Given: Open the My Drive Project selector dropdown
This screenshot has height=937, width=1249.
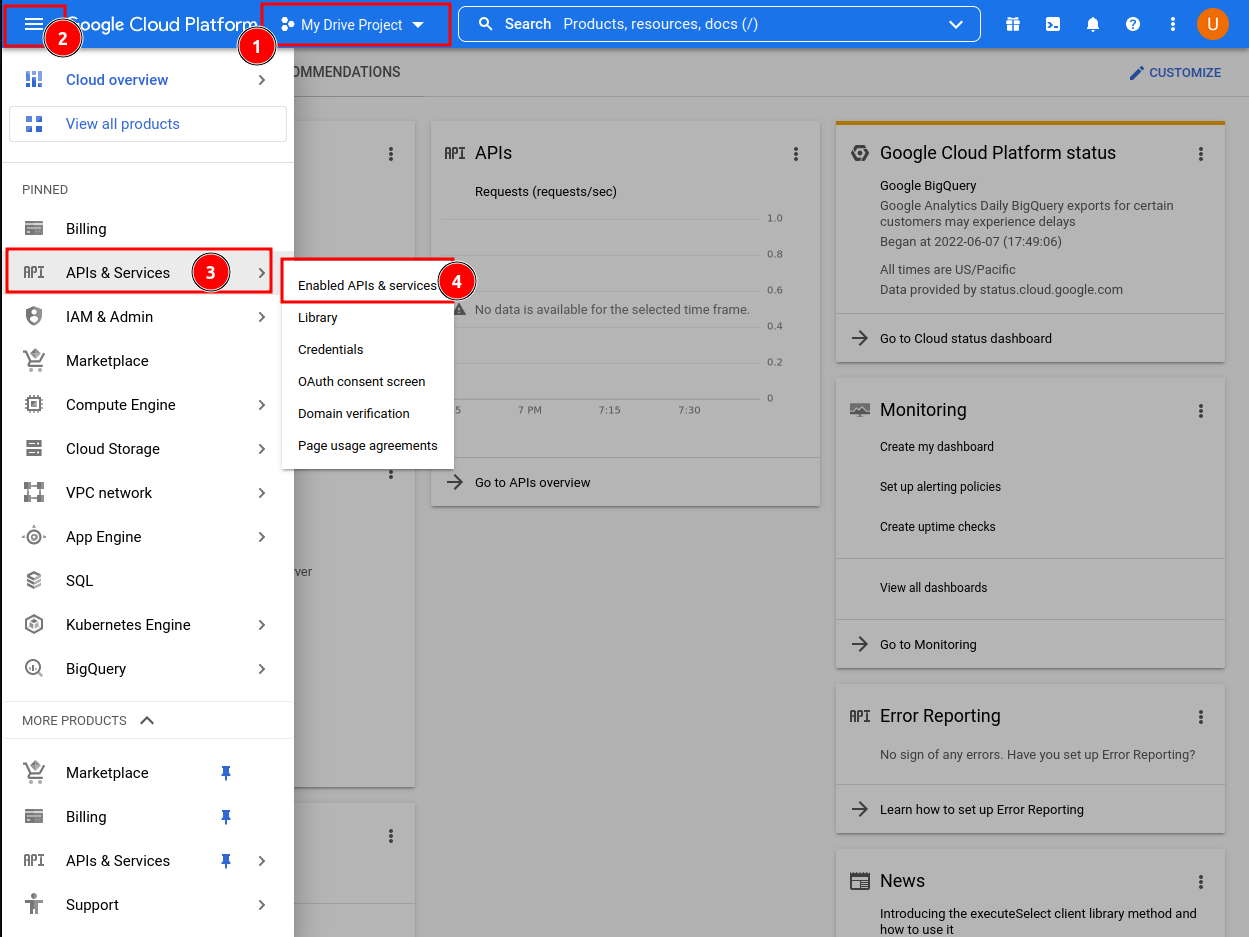Looking at the screenshot, I should point(355,24).
